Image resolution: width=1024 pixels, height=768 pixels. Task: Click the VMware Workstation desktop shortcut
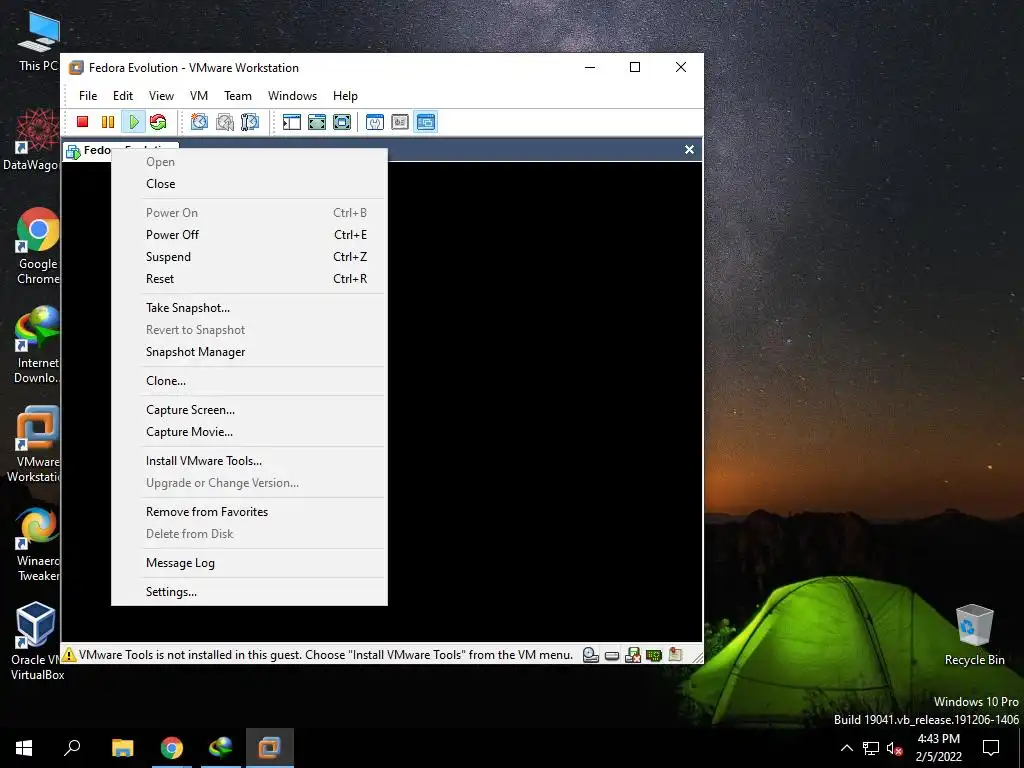point(34,444)
